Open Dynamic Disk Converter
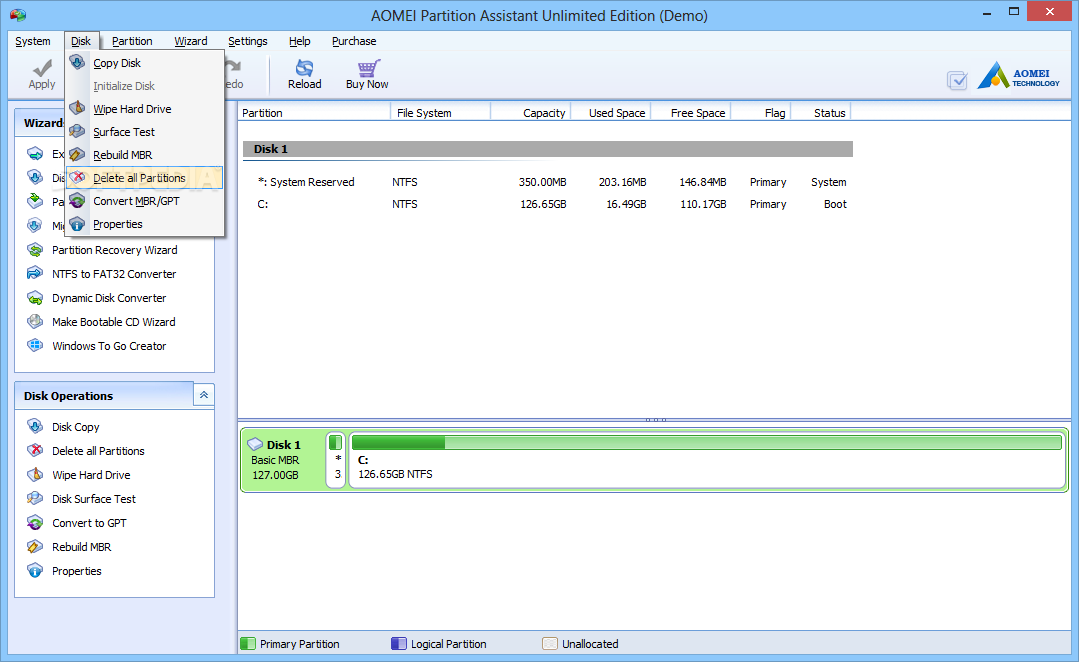The width and height of the screenshot is (1079, 662). pos(109,298)
